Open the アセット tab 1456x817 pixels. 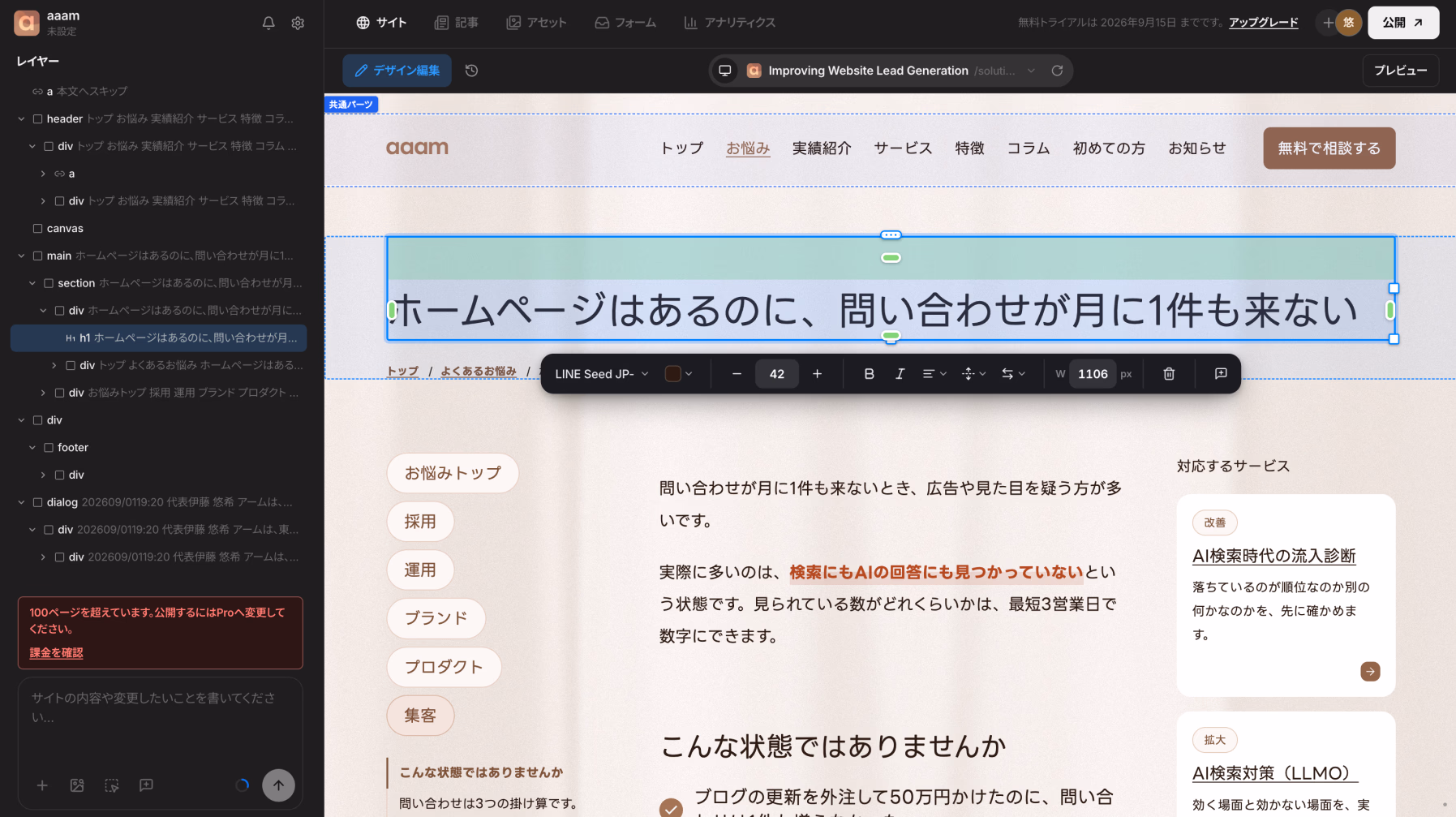coord(537,23)
